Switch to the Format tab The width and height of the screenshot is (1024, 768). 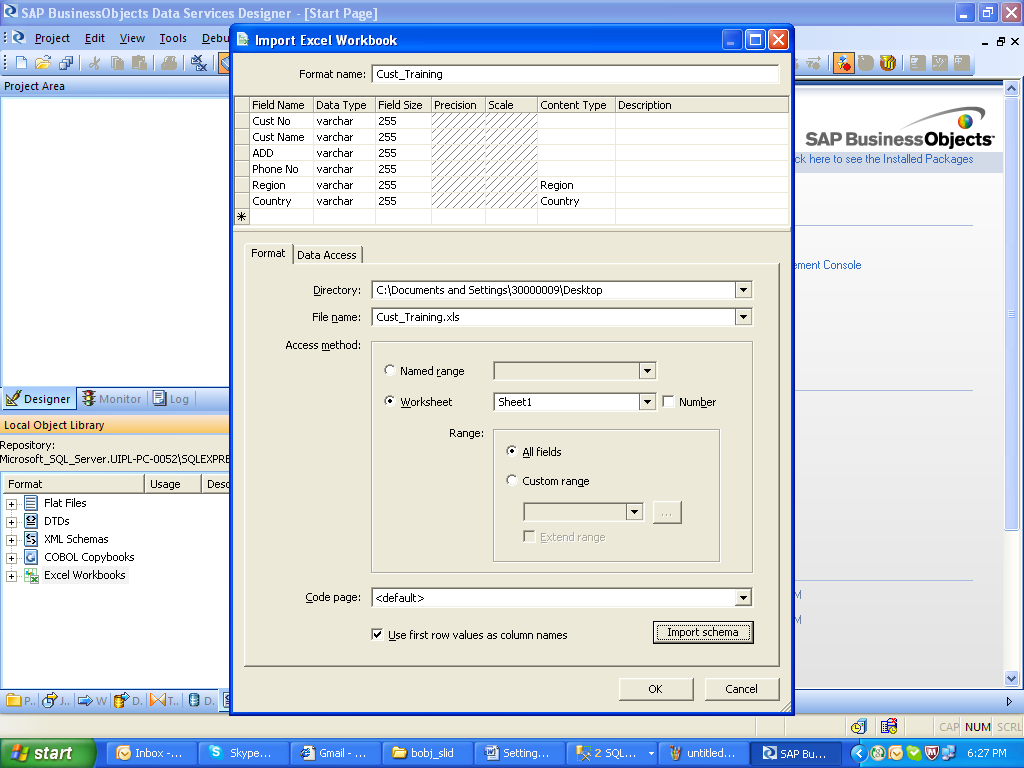[x=268, y=253]
